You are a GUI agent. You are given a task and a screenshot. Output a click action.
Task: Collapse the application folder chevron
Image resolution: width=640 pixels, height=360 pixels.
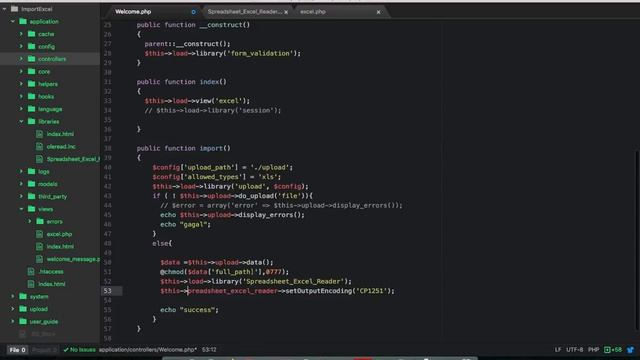click(13, 21)
